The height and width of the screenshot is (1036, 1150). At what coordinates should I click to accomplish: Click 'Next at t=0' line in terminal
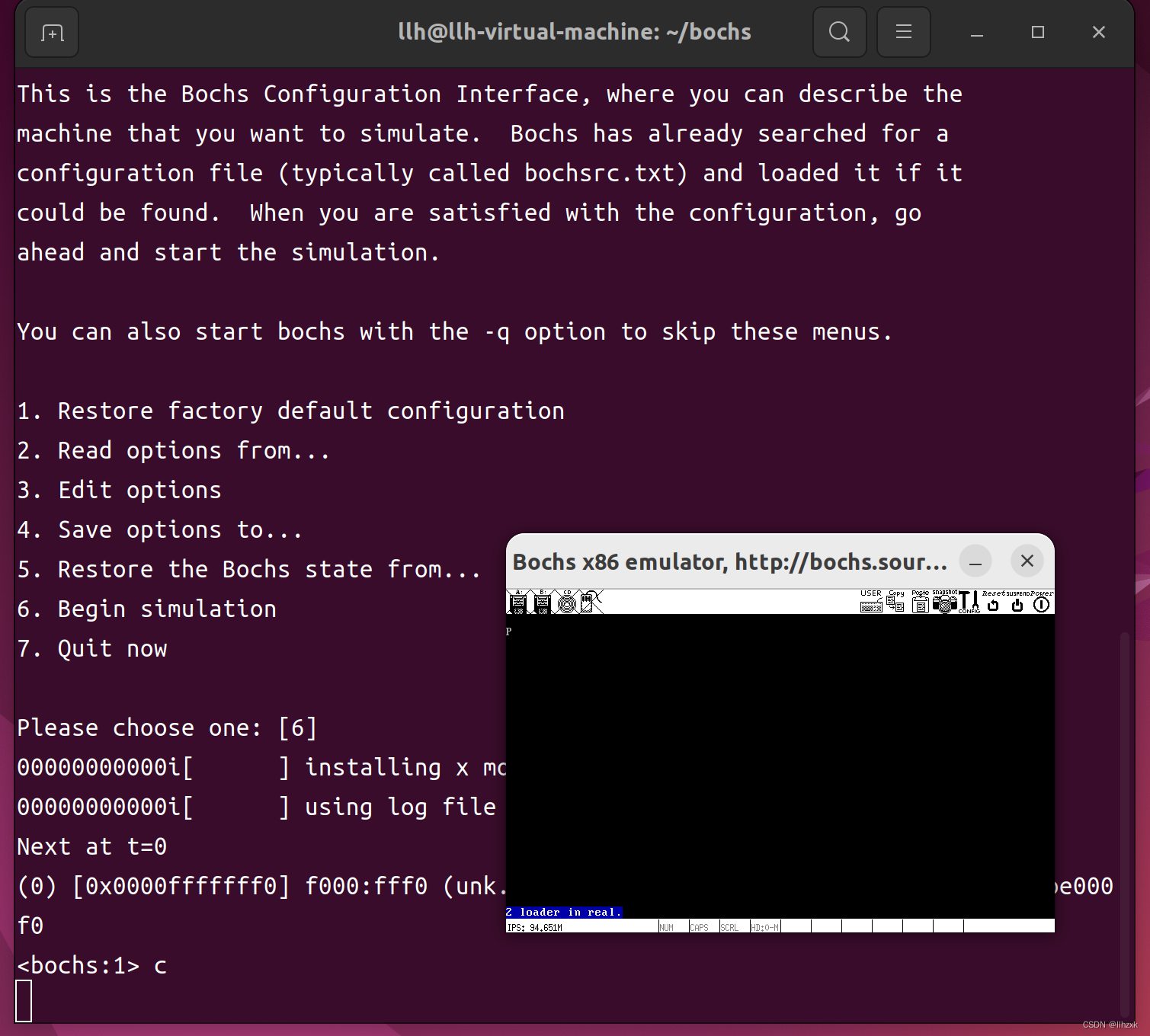(92, 846)
